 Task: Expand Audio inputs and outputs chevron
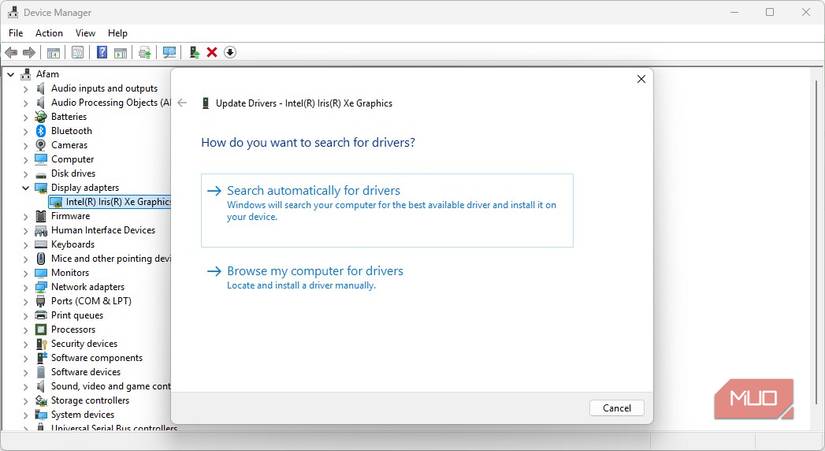(x=25, y=89)
